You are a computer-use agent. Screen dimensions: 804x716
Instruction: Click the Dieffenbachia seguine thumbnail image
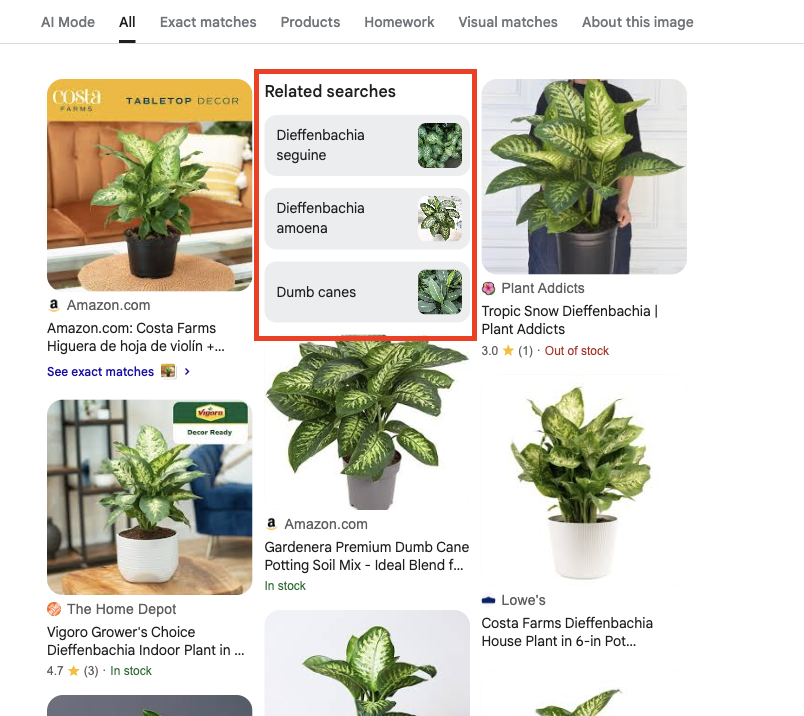(x=440, y=145)
